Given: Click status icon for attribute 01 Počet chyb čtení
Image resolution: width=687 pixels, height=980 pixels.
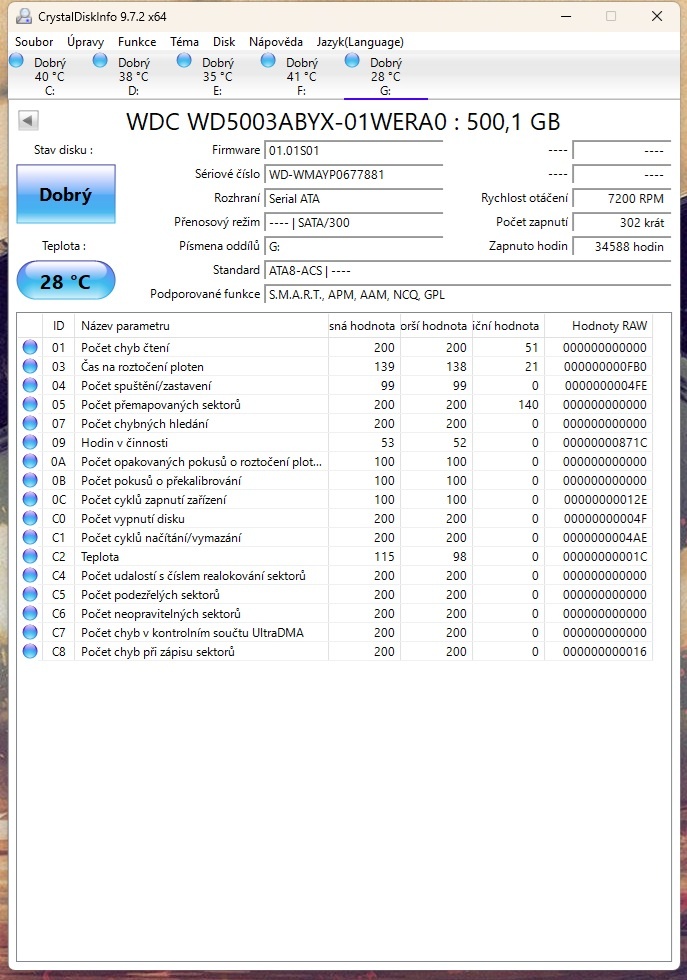Looking at the screenshot, I should [x=30, y=347].
